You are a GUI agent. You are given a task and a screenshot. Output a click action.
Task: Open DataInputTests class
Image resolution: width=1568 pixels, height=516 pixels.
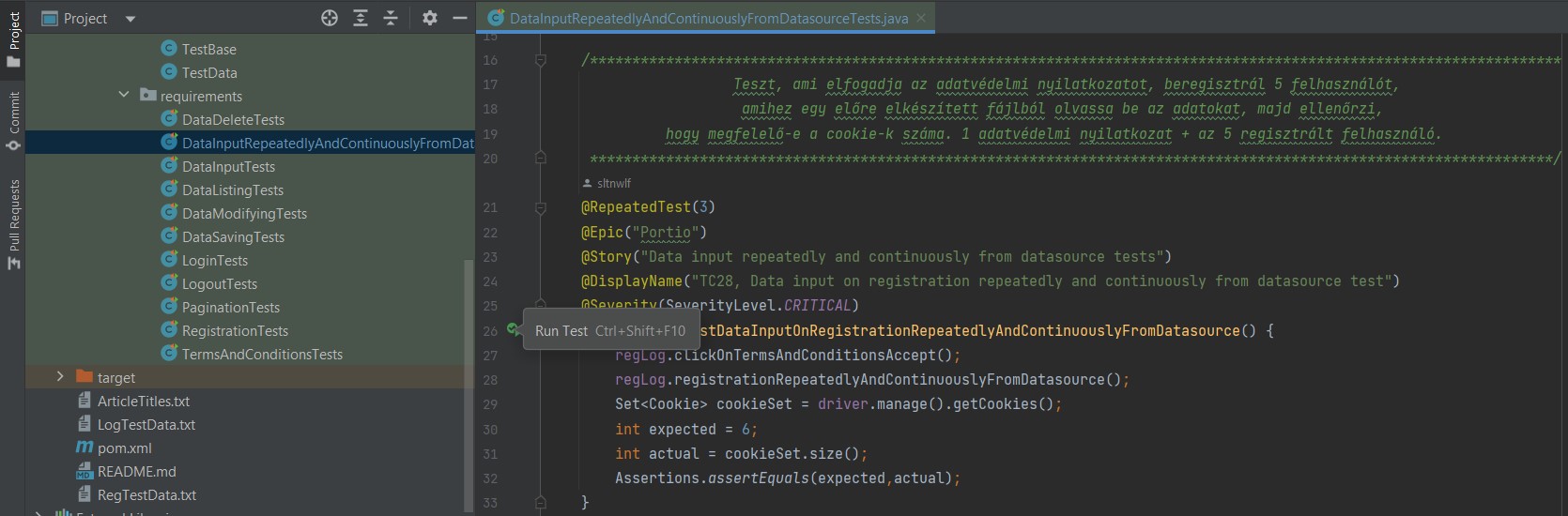tap(228, 166)
